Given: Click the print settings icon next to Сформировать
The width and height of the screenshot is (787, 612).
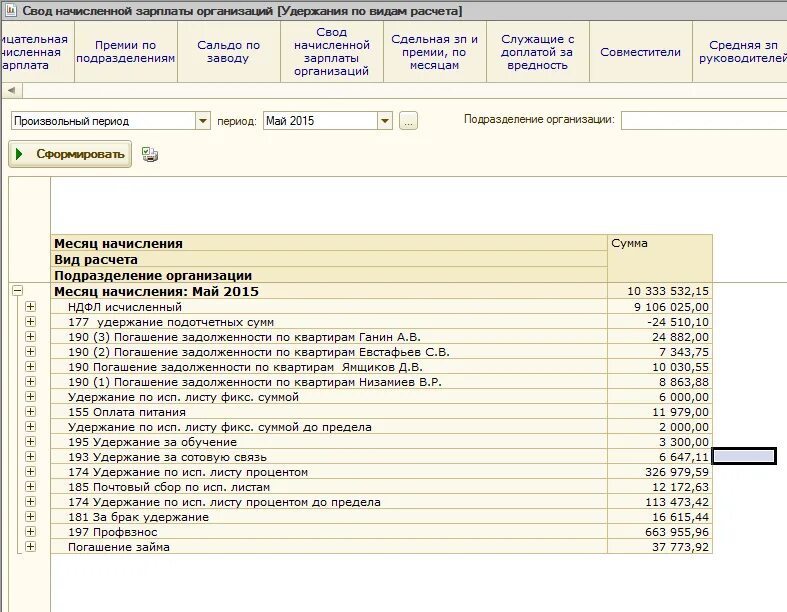Looking at the screenshot, I should tap(150, 154).
